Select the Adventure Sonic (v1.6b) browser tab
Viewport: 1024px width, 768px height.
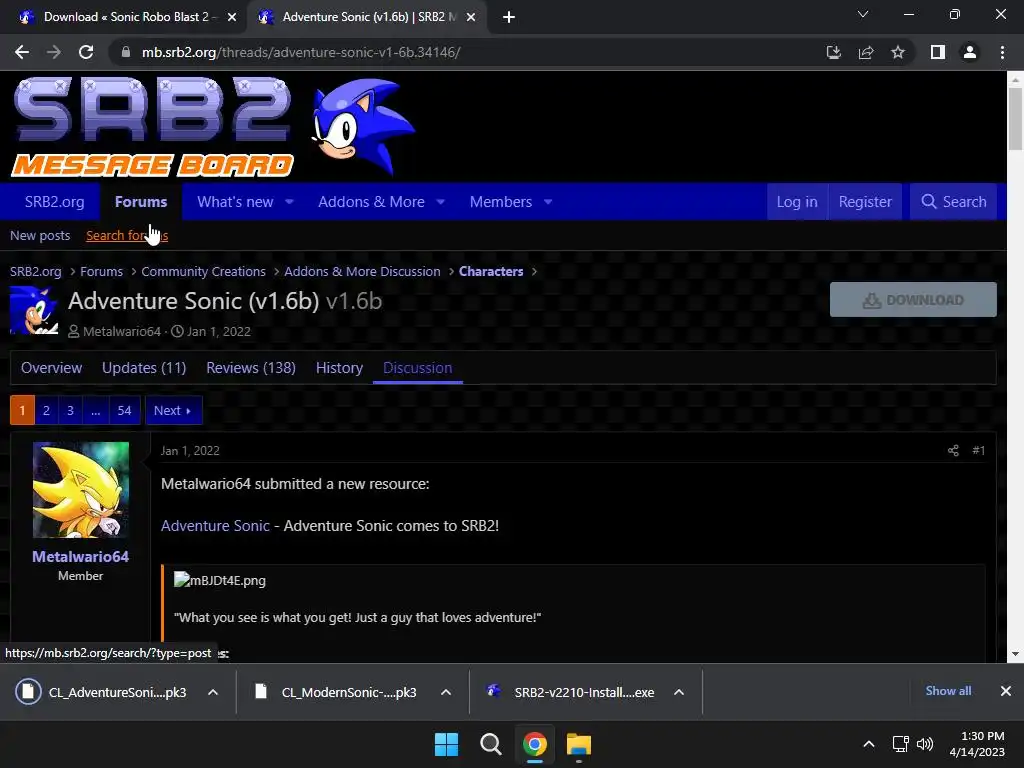point(366,17)
